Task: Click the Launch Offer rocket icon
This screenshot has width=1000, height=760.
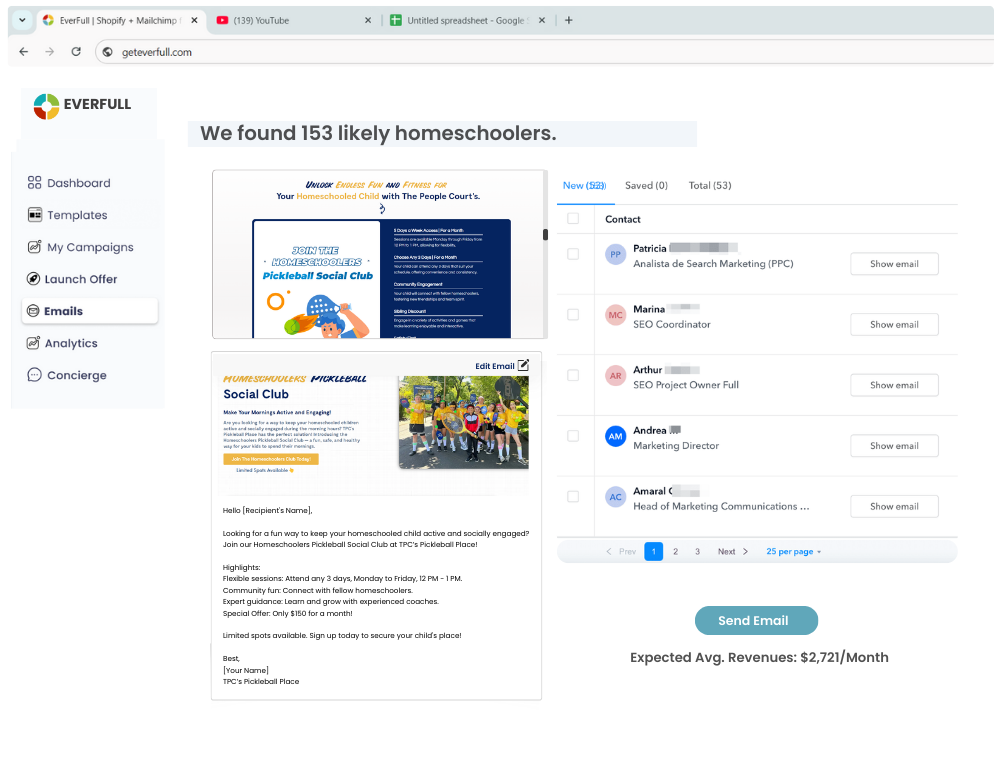Action: point(33,279)
